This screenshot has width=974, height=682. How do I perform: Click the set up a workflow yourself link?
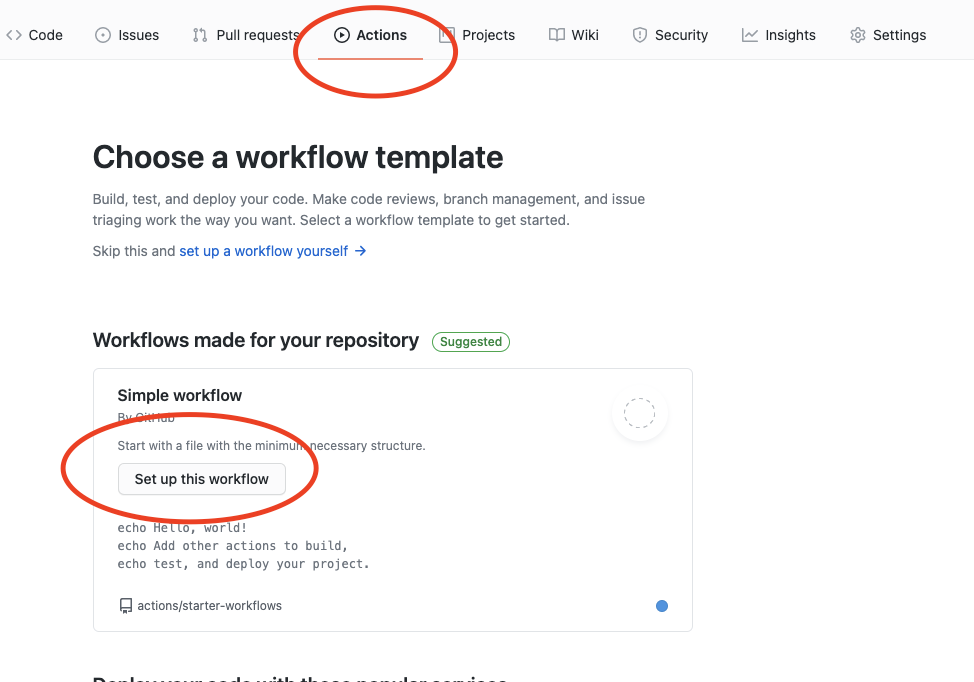[263, 251]
